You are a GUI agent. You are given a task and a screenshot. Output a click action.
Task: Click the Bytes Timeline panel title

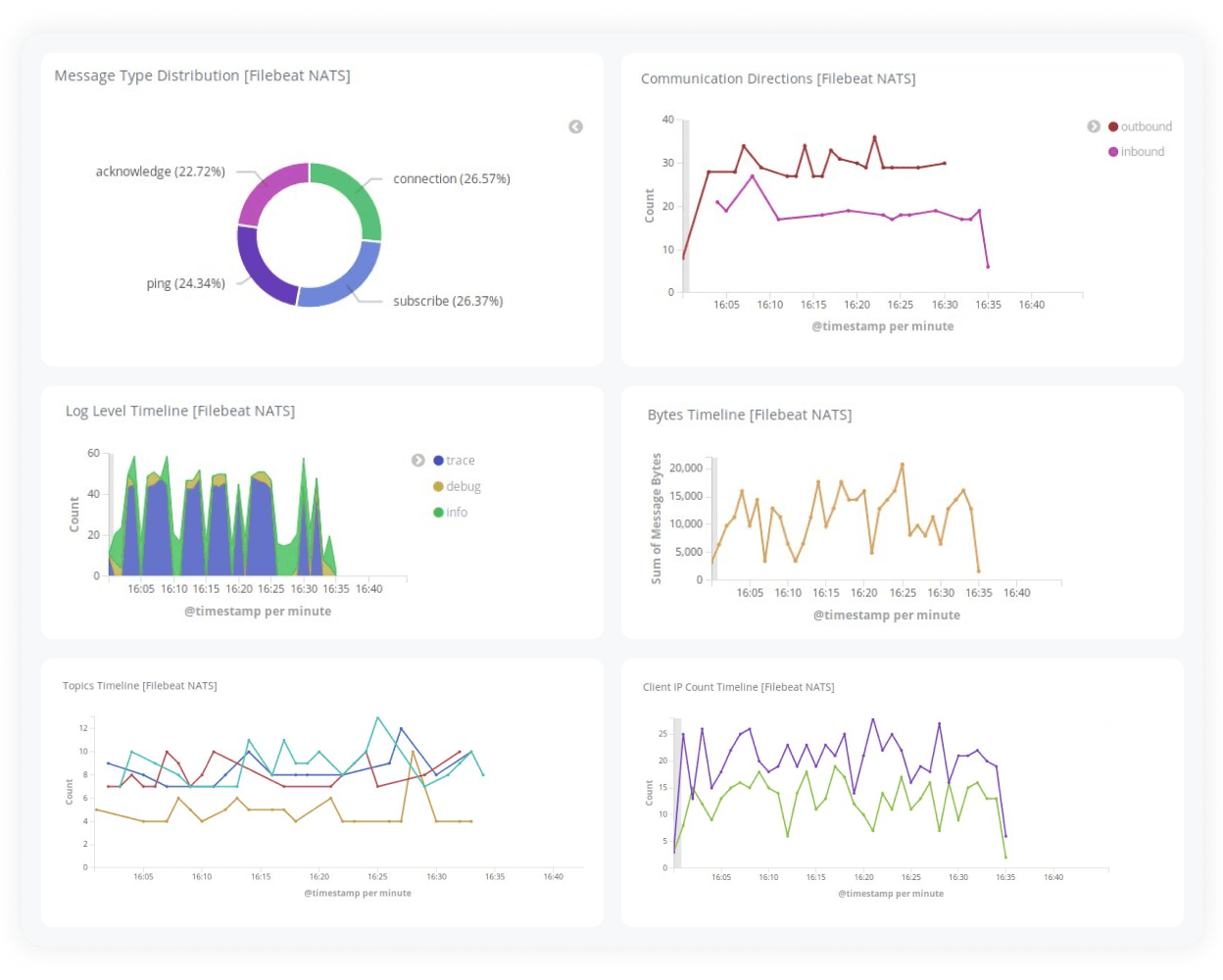point(751,414)
